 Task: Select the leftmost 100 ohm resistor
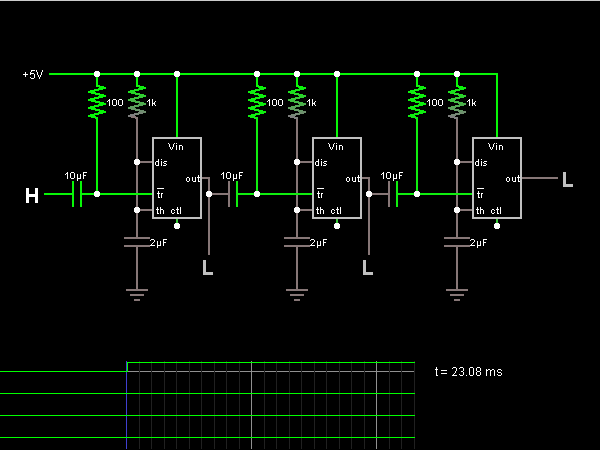[97, 102]
